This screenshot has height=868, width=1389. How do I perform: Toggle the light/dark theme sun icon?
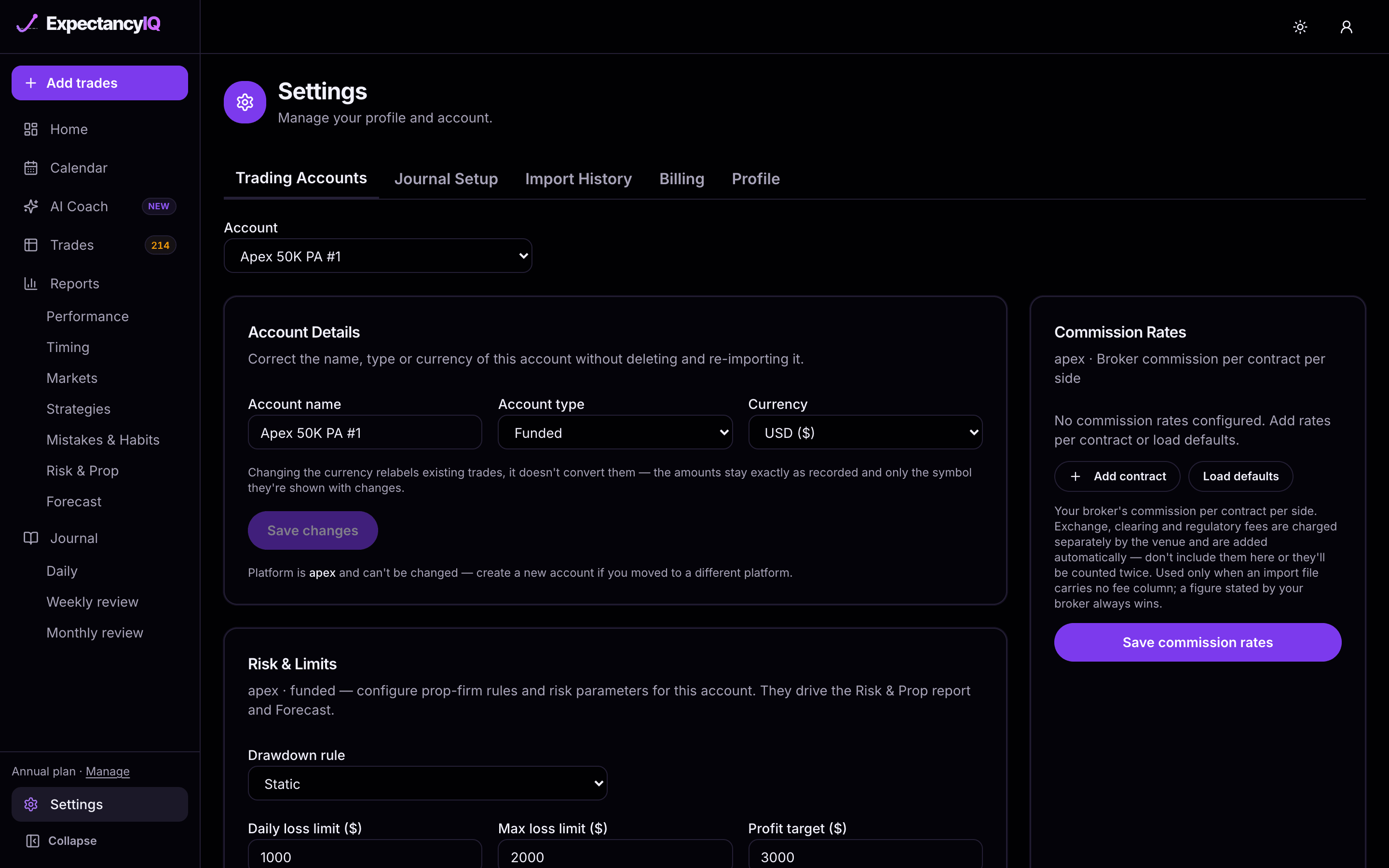1300,27
